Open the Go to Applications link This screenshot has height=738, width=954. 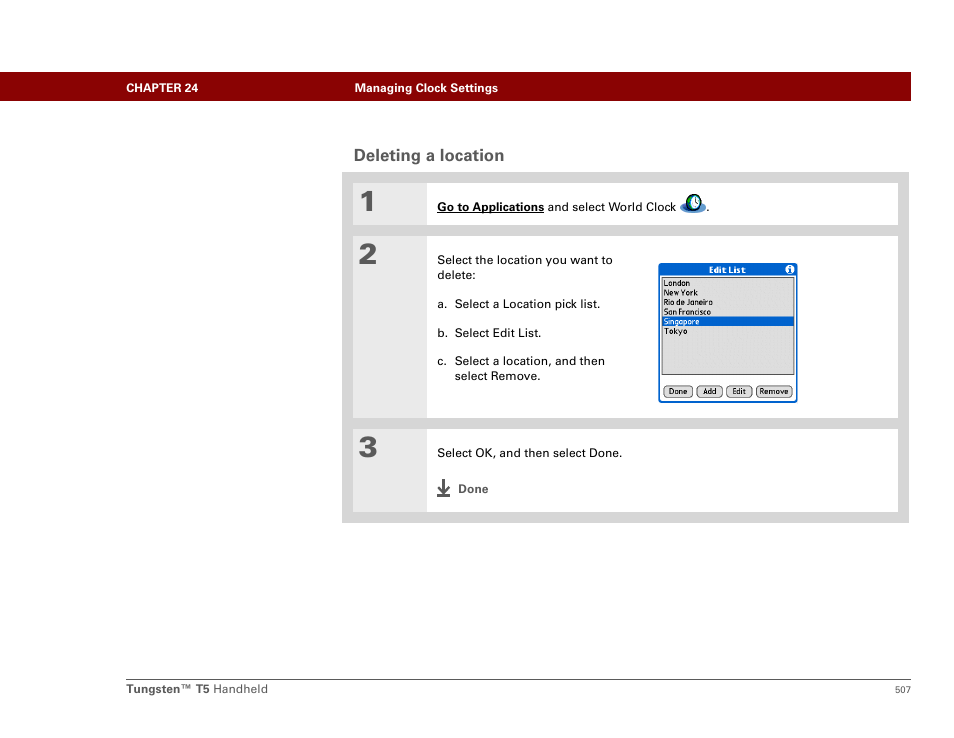click(490, 207)
